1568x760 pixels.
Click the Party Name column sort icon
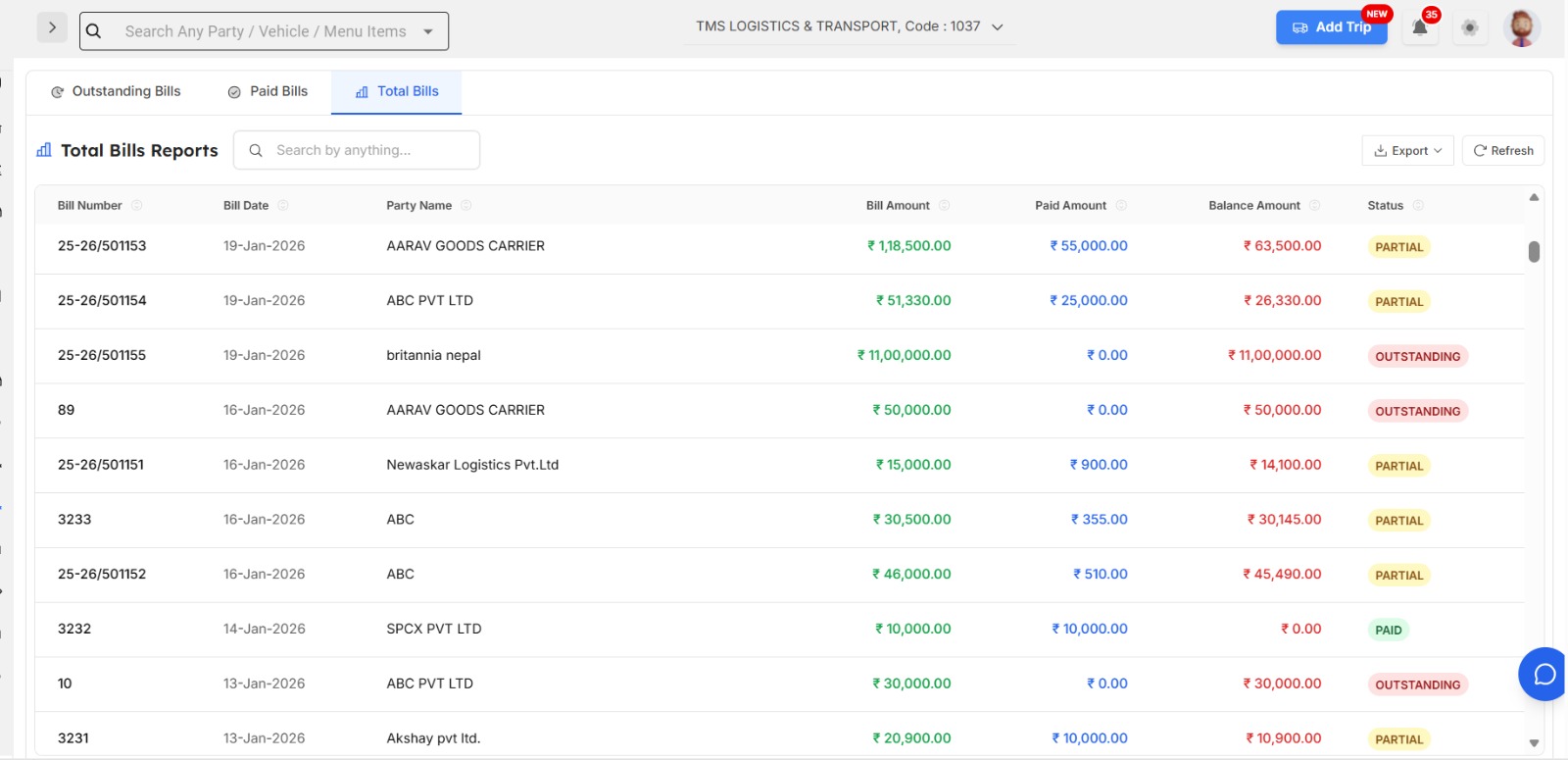click(466, 206)
